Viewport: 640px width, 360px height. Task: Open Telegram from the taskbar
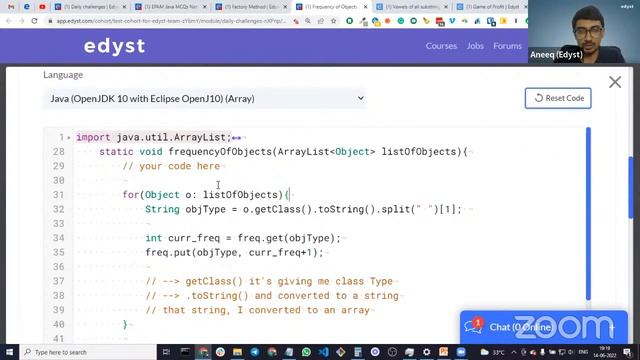coord(255,352)
